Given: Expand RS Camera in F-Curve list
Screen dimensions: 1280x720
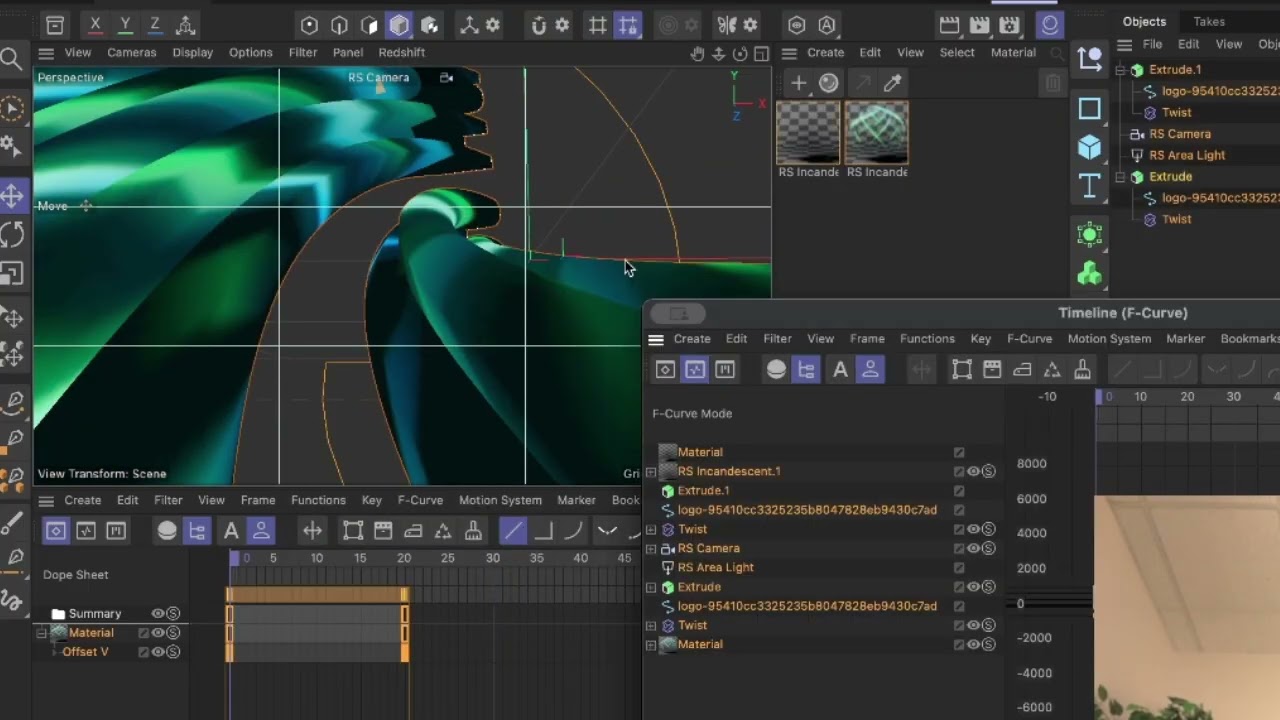Looking at the screenshot, I should 651,549.
